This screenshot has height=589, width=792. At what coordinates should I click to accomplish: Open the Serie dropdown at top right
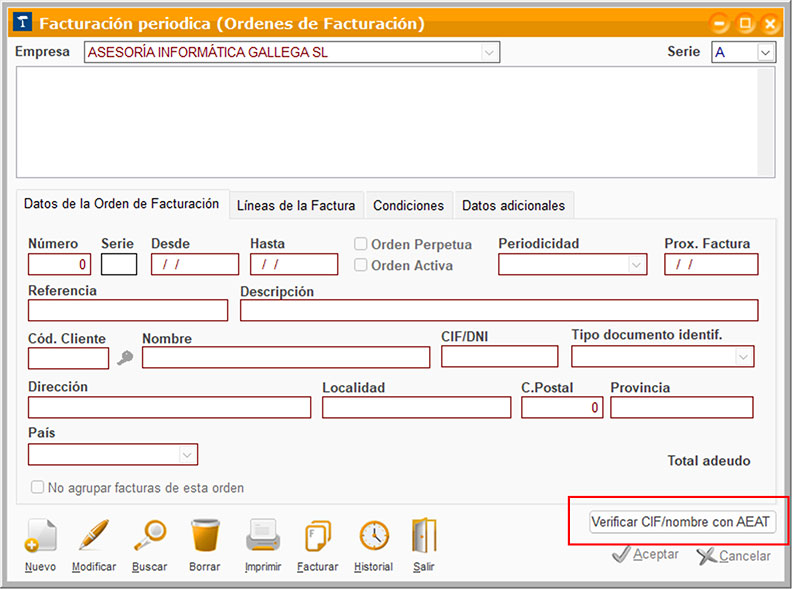pyautogui.click(x=765, y=52)
